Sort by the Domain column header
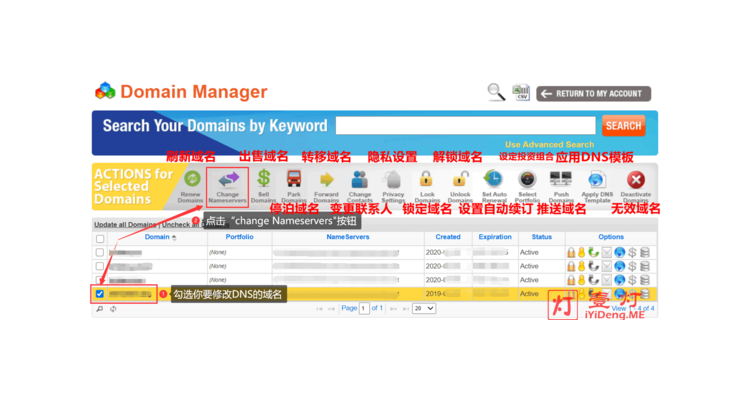The image size is (750, 400). point(157,237)
